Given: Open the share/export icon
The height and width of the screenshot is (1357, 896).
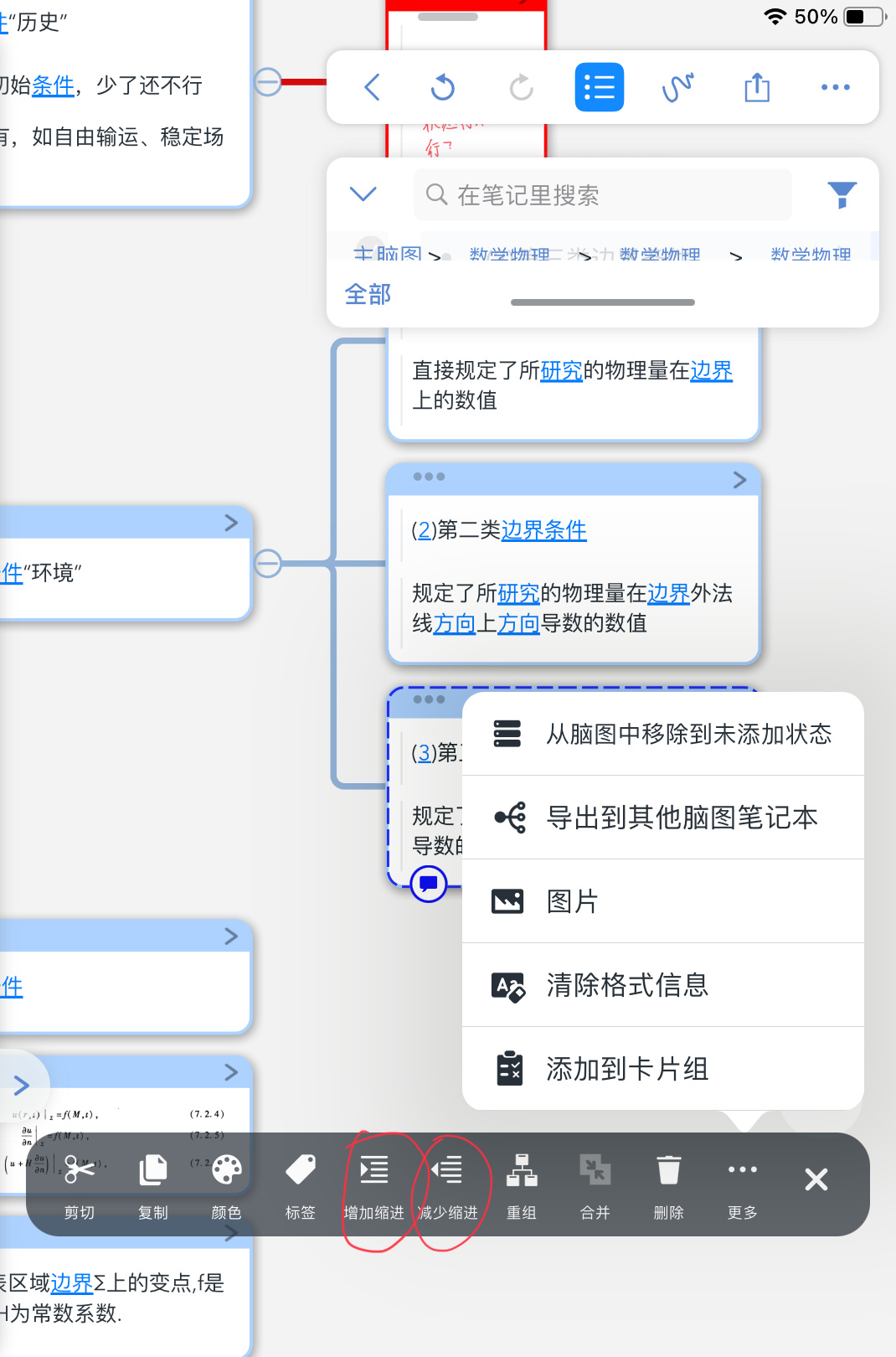Looking at the screenshot, I should pos(757,87).
